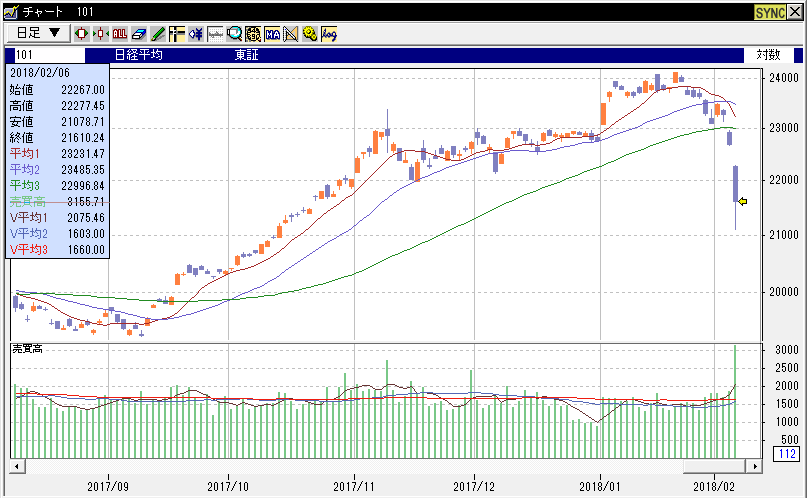Toggle the crosshair cursor icon

click(x=176, y=33)
